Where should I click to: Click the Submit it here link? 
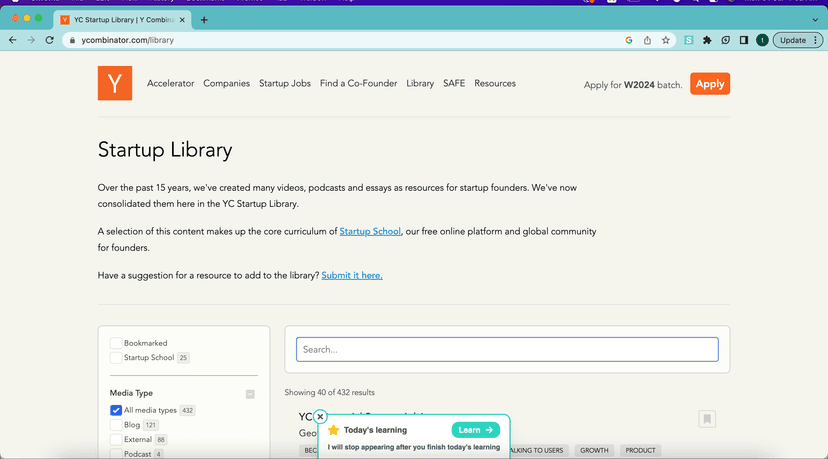point(352,275)
